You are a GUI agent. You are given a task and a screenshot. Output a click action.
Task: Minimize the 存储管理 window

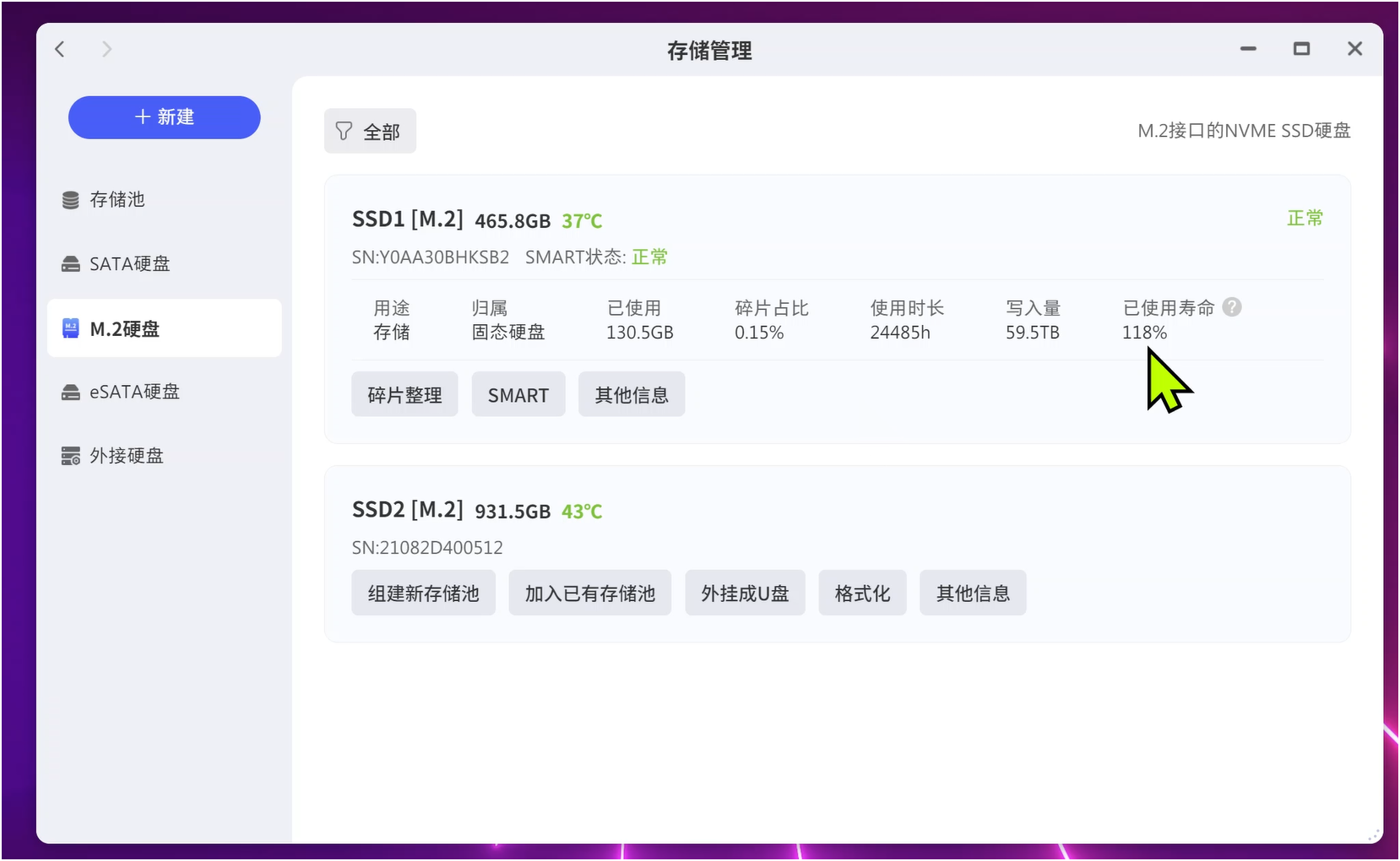coord(1248,49)
